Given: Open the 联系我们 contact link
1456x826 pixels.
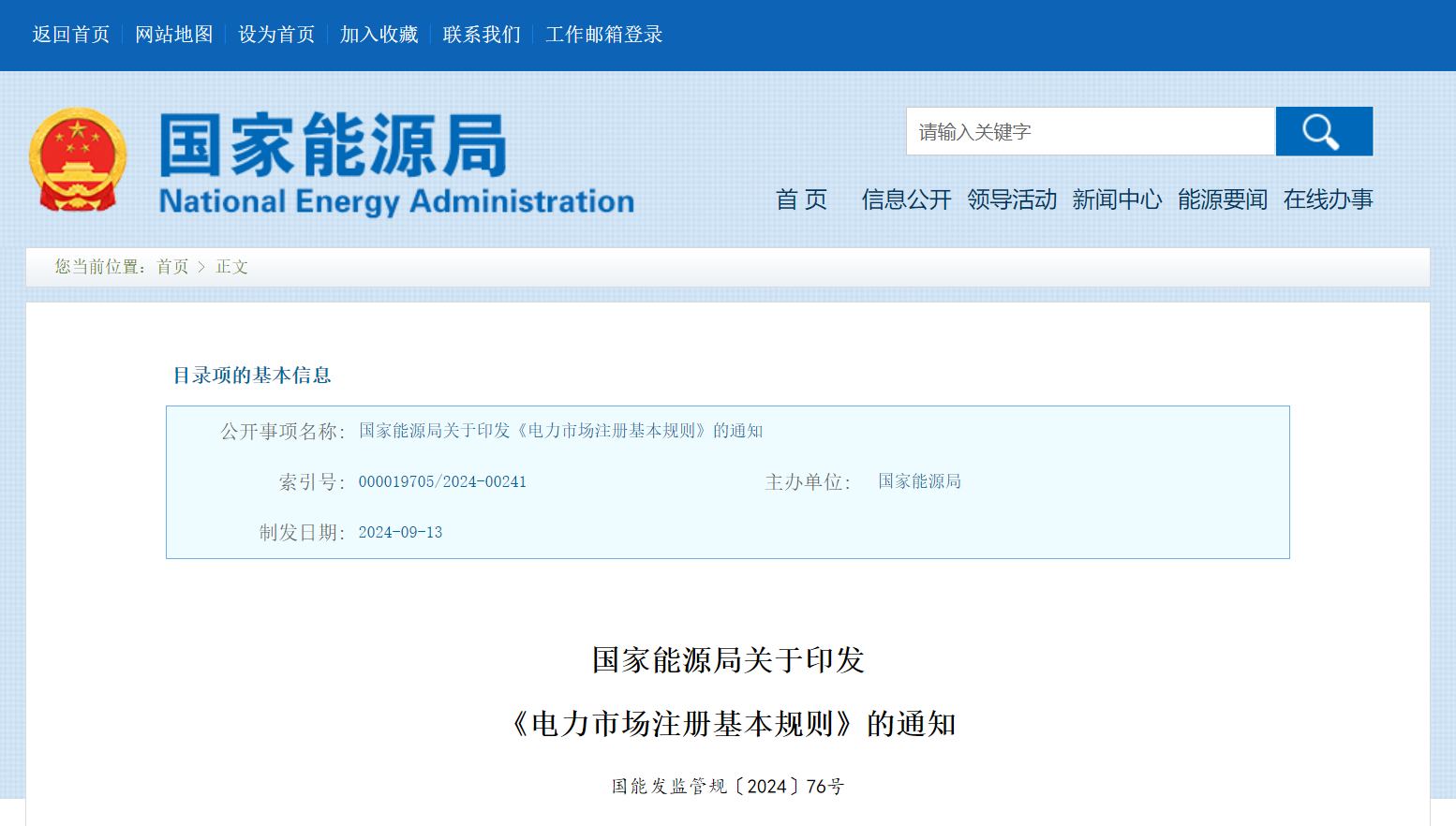Looking at the screenshot, I should (482, 35).
